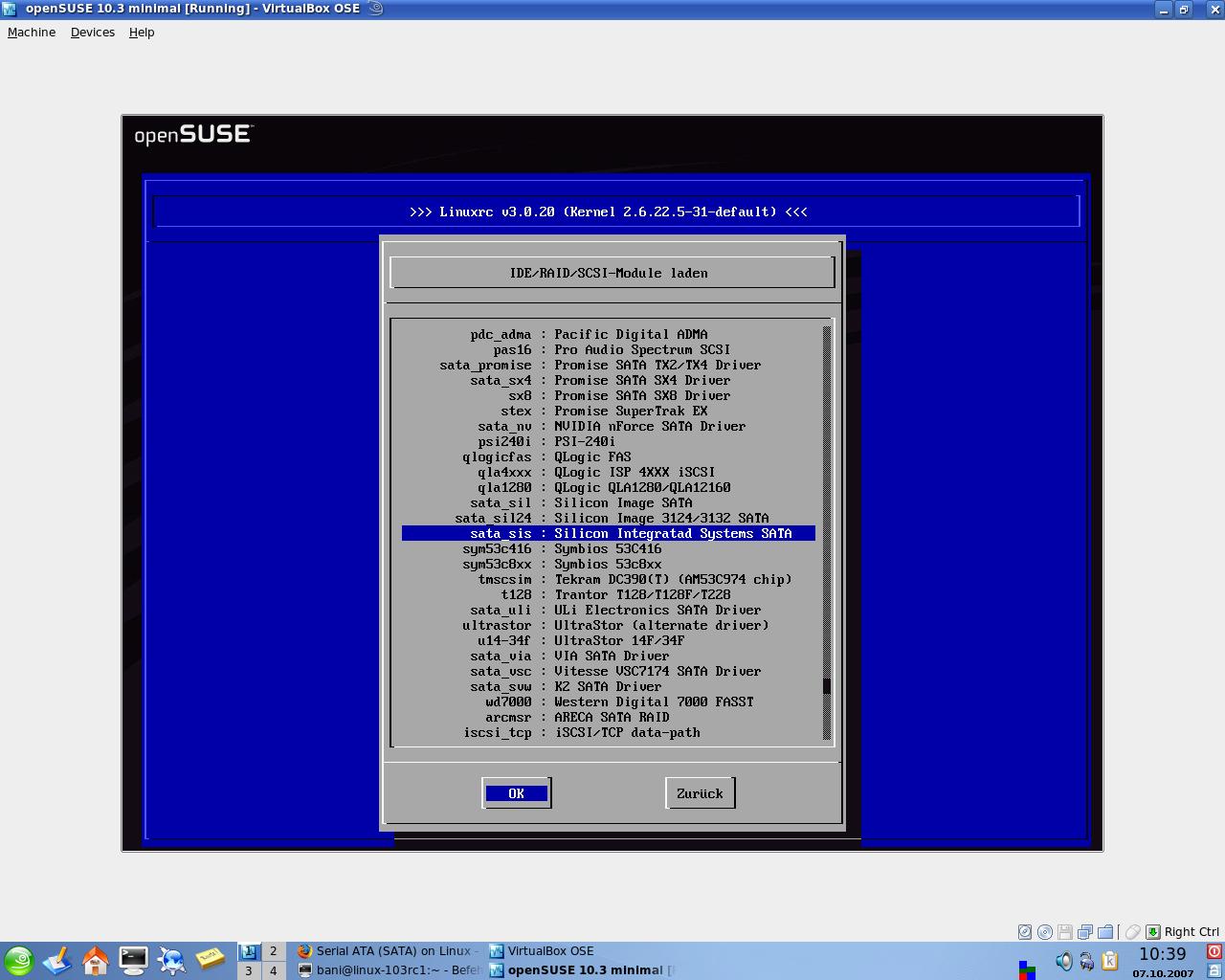Switch to openSUSE 10.3 minimal taskbar entry
The height and width of the screenshot is (980, 1225).
581,969
